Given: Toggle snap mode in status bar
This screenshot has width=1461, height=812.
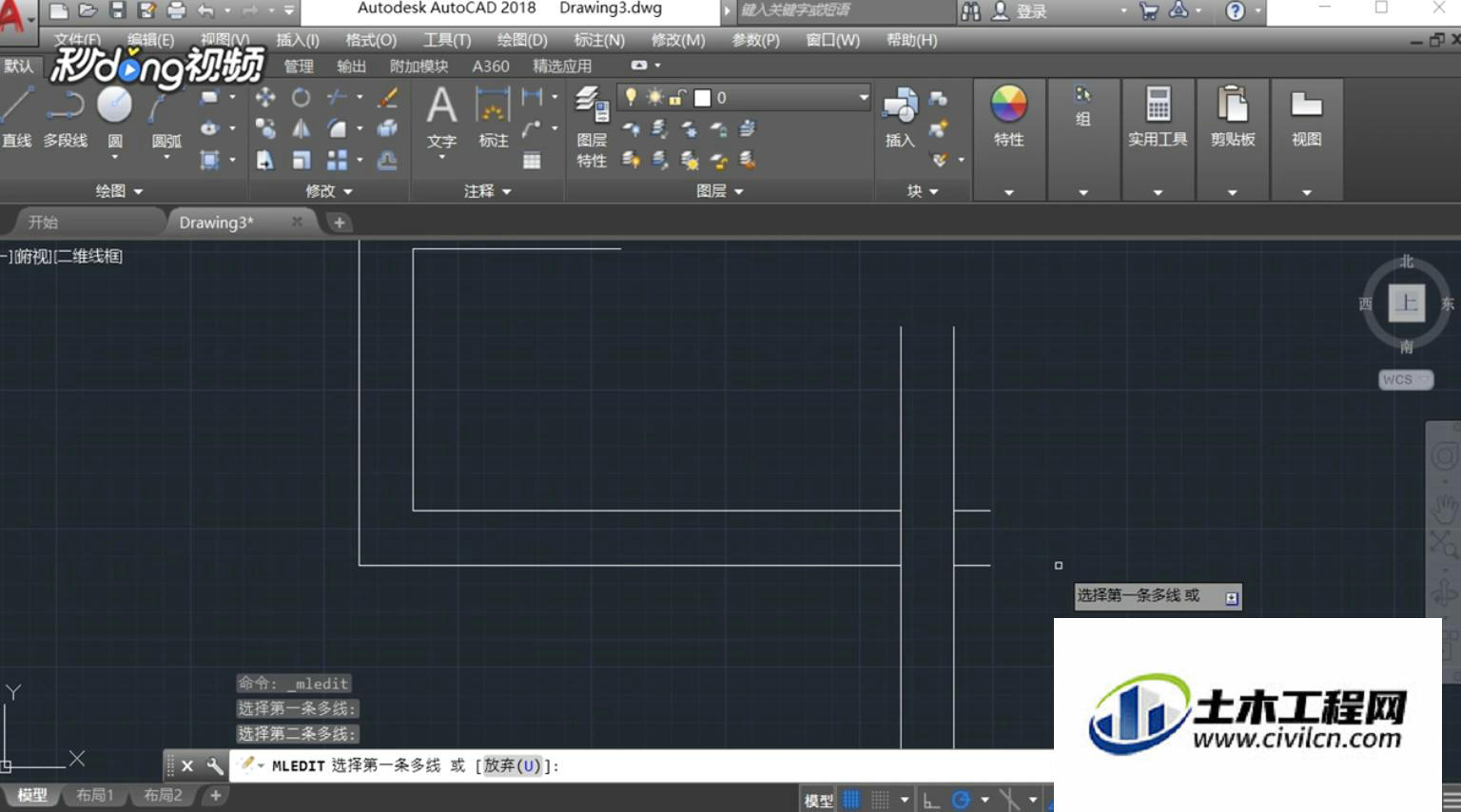Looking at the screenshot, I should [x=881, y=800].
